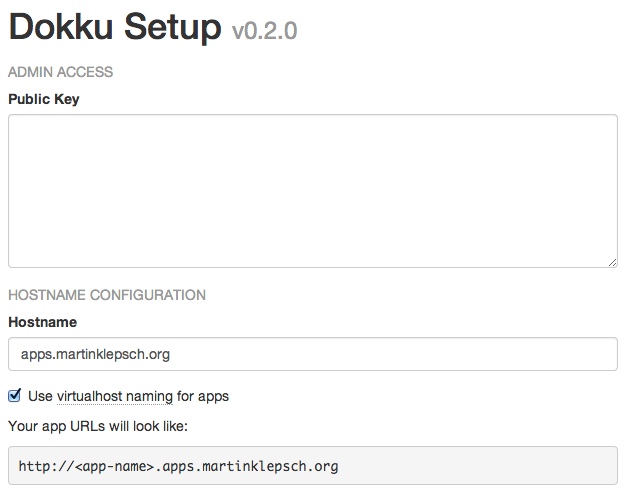
Task: Click the word "Dokku" in the heading
Action: [x=61, y=27]
